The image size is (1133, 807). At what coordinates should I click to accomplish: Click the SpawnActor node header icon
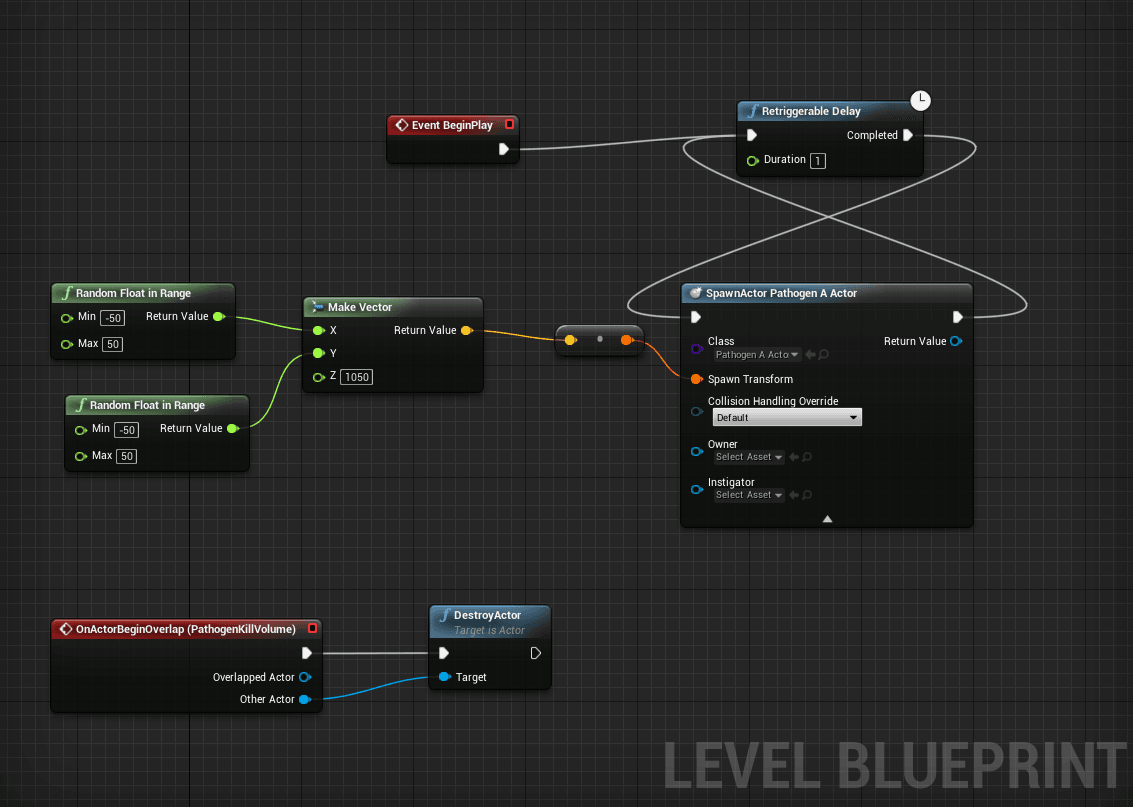[x=694, y=293]
